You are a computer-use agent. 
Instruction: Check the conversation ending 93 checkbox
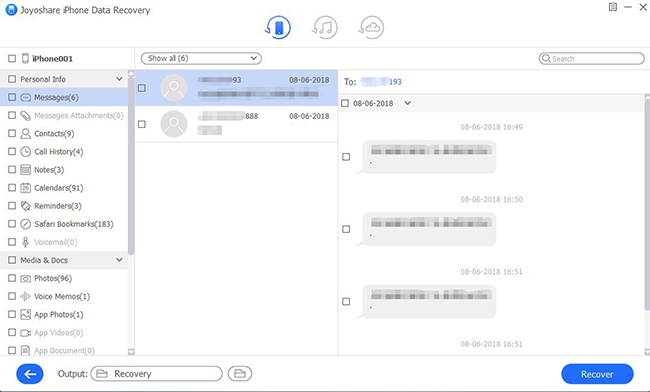(142, 88)
